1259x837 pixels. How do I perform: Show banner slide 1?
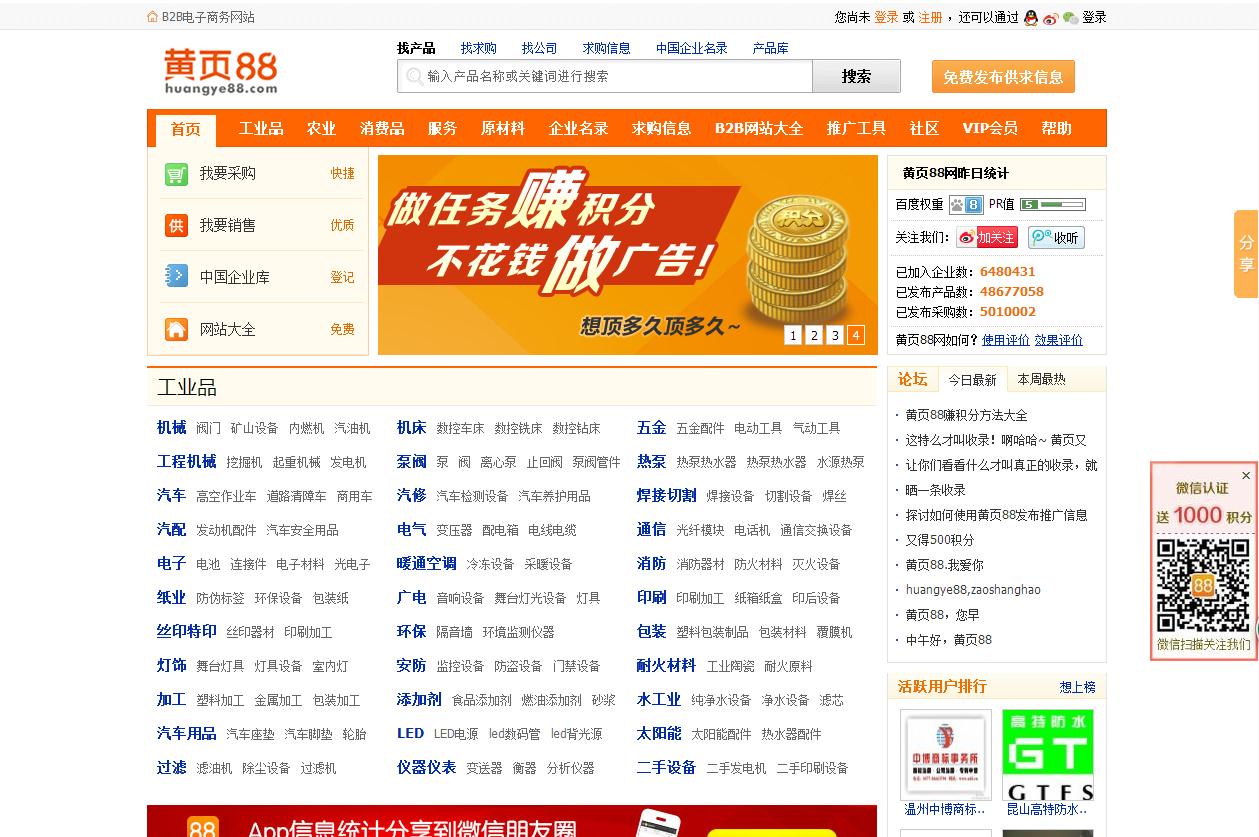793,335
